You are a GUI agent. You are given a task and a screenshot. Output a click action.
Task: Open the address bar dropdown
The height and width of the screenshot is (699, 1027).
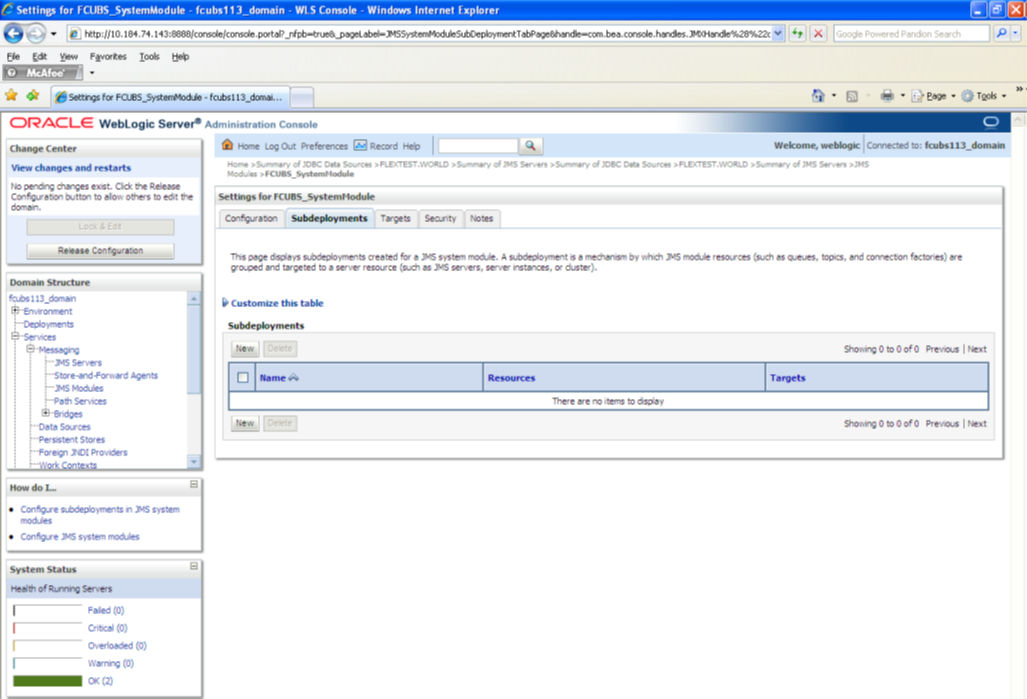pyautogui.click(x=777, y=33)
